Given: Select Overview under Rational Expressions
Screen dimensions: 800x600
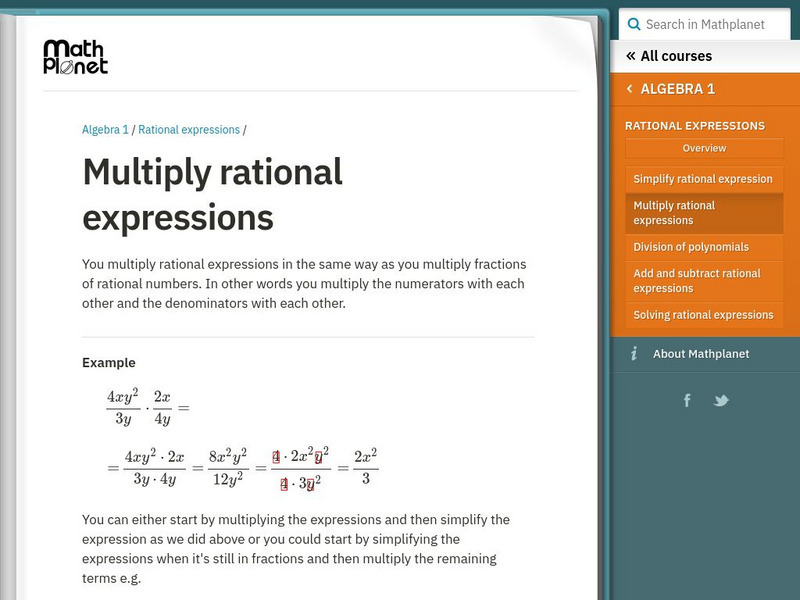Looking at the screenshot, I should pos(704,148).
